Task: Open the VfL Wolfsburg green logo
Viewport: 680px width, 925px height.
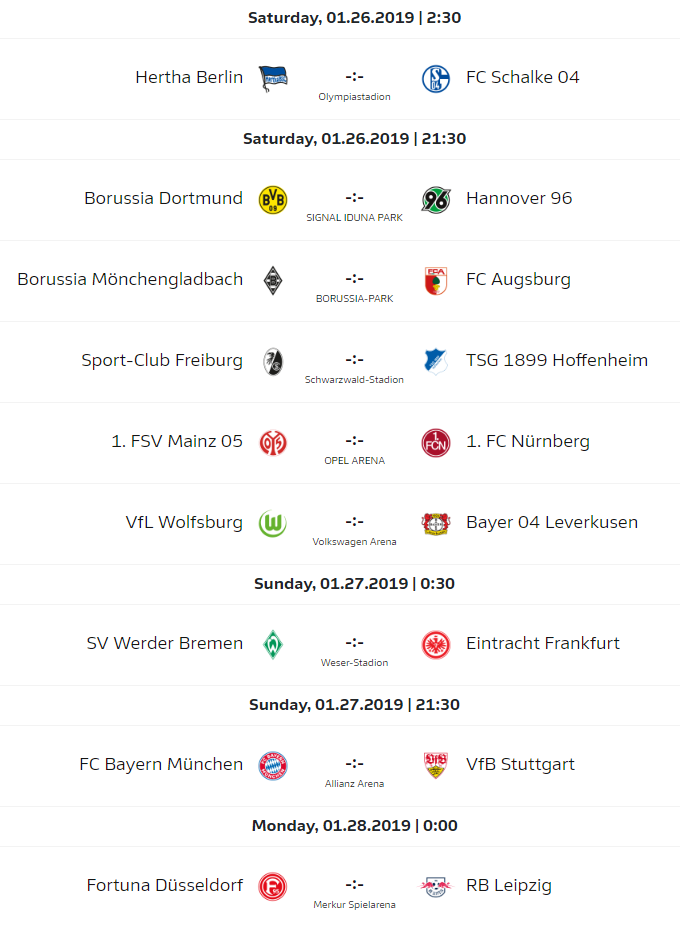Action: (x=273, y=523)
